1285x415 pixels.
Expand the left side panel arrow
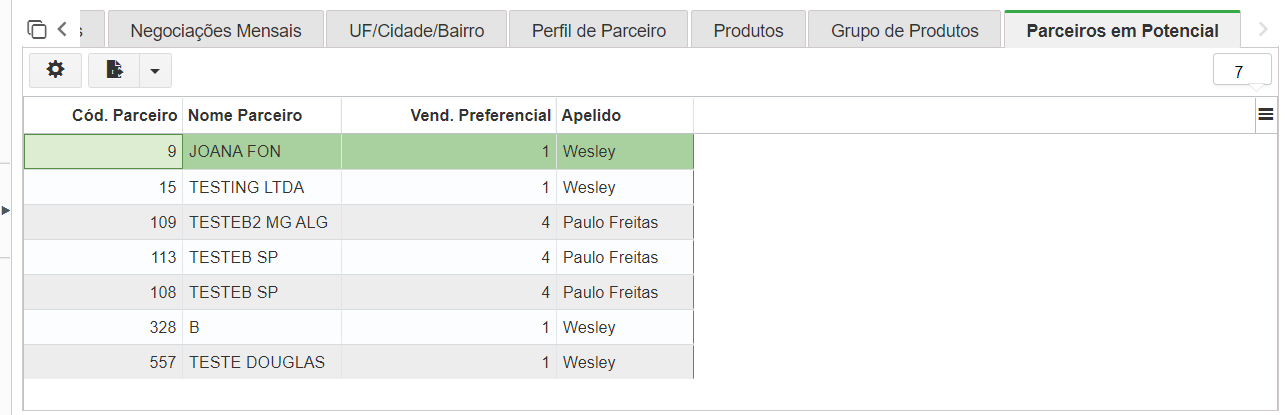5,211
